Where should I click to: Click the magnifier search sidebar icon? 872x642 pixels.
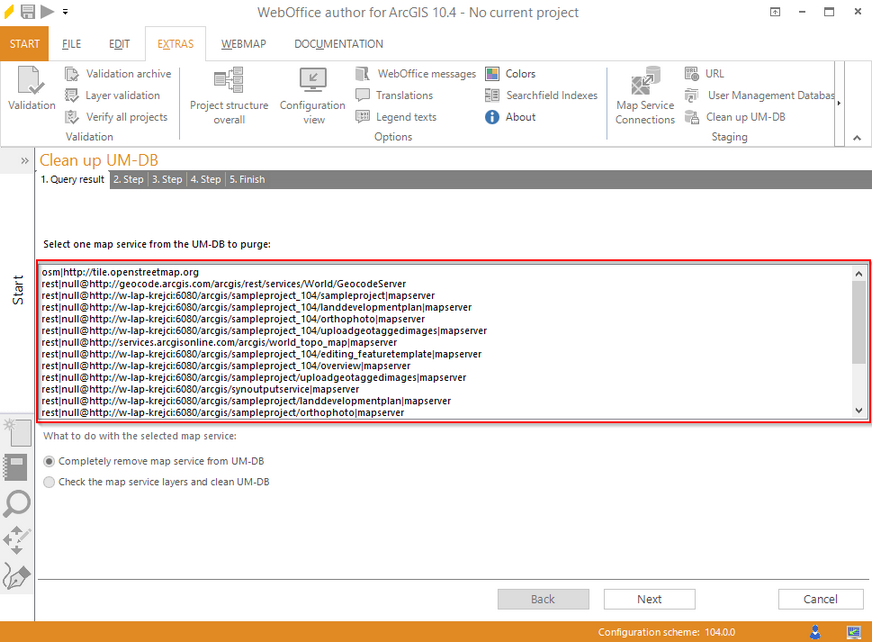click(x=17, y=503)
